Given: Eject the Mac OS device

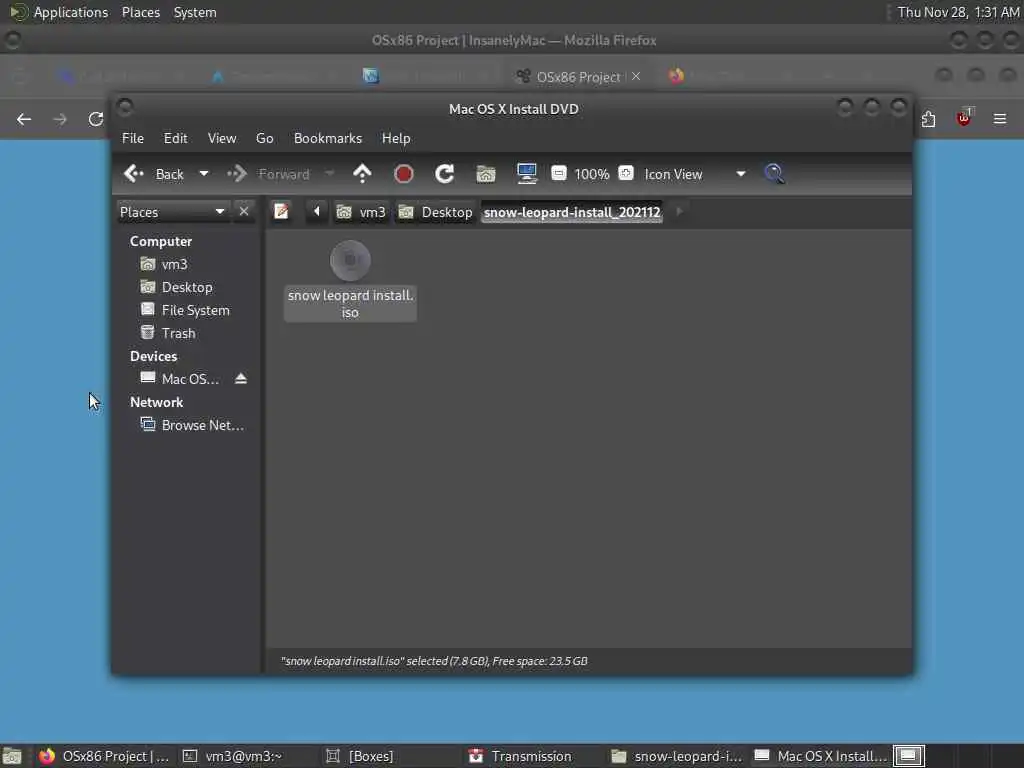Looking at the screenshot, I should pos(241,379).
